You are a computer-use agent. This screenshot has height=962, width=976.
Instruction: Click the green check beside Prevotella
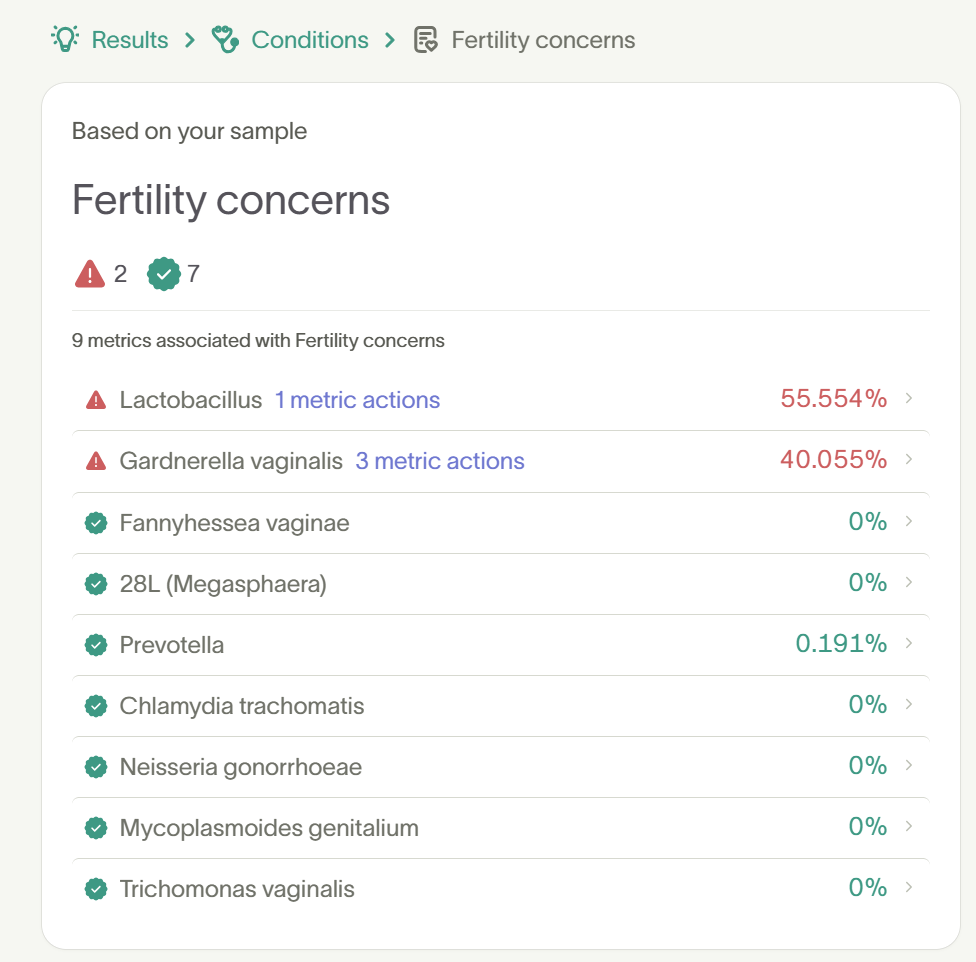(96, 644)
